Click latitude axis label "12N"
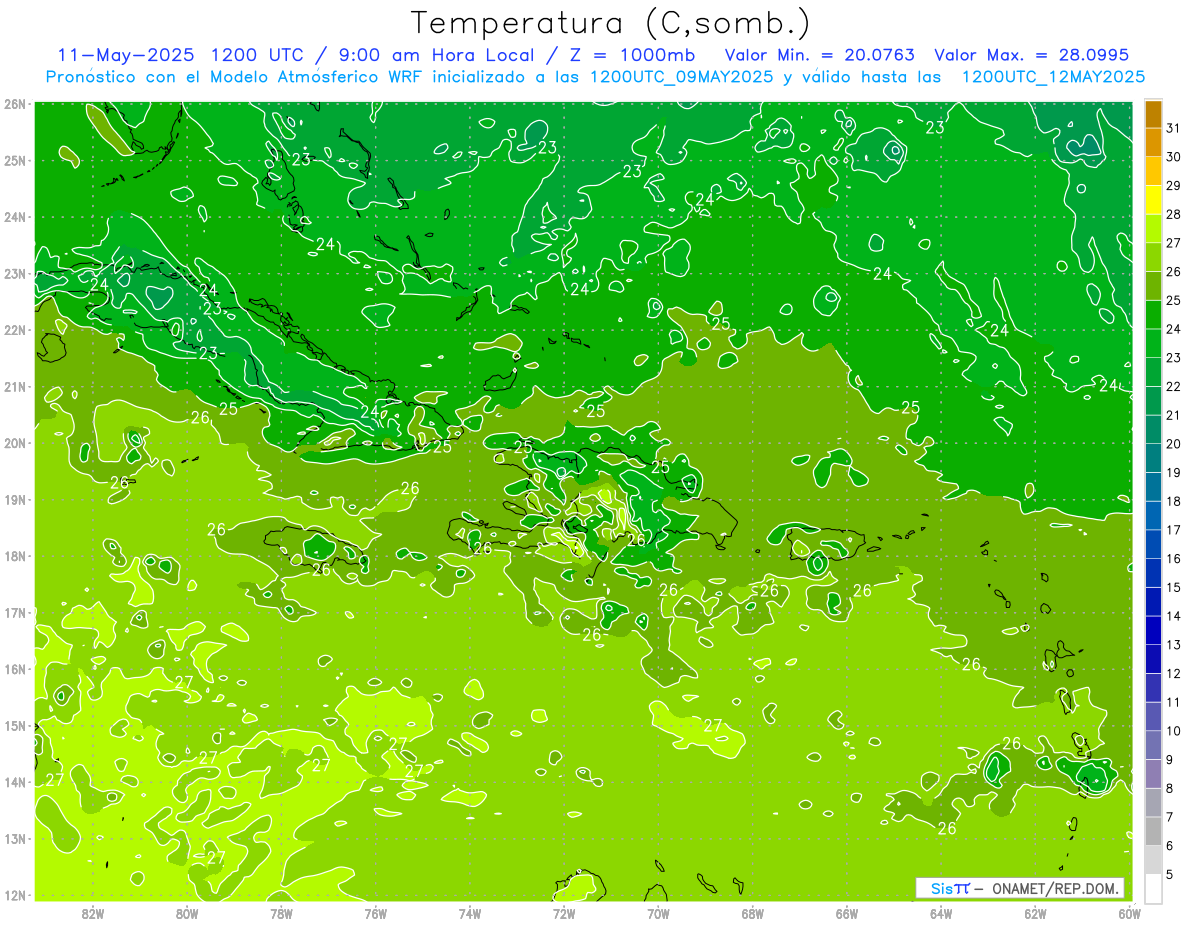 [15, 895]
